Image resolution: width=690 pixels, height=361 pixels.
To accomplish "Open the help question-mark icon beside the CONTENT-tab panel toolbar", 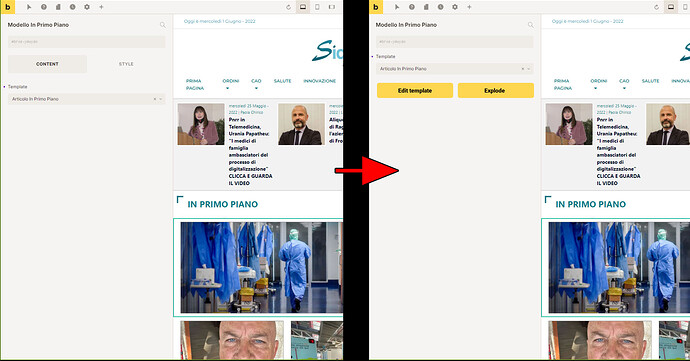I will (x=44, y=7).
